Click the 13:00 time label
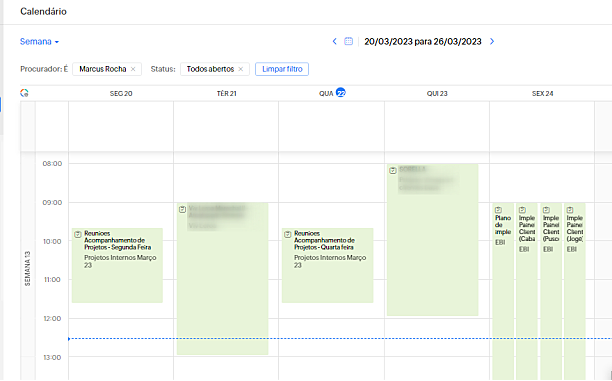Image resolution: width=612 pixels, height=381 pixels. point(52,357)
